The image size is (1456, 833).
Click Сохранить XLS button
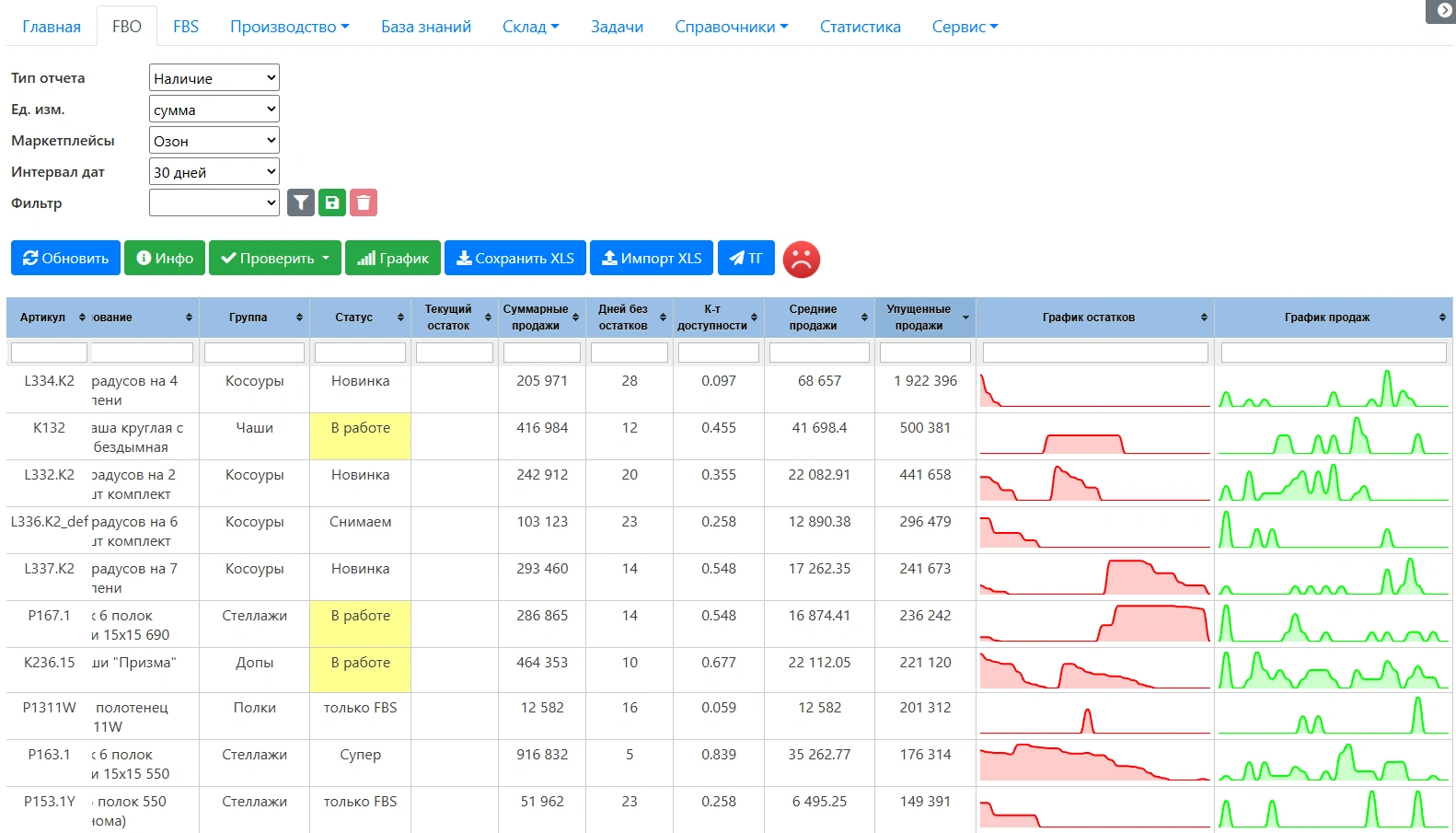pos(515,258)
